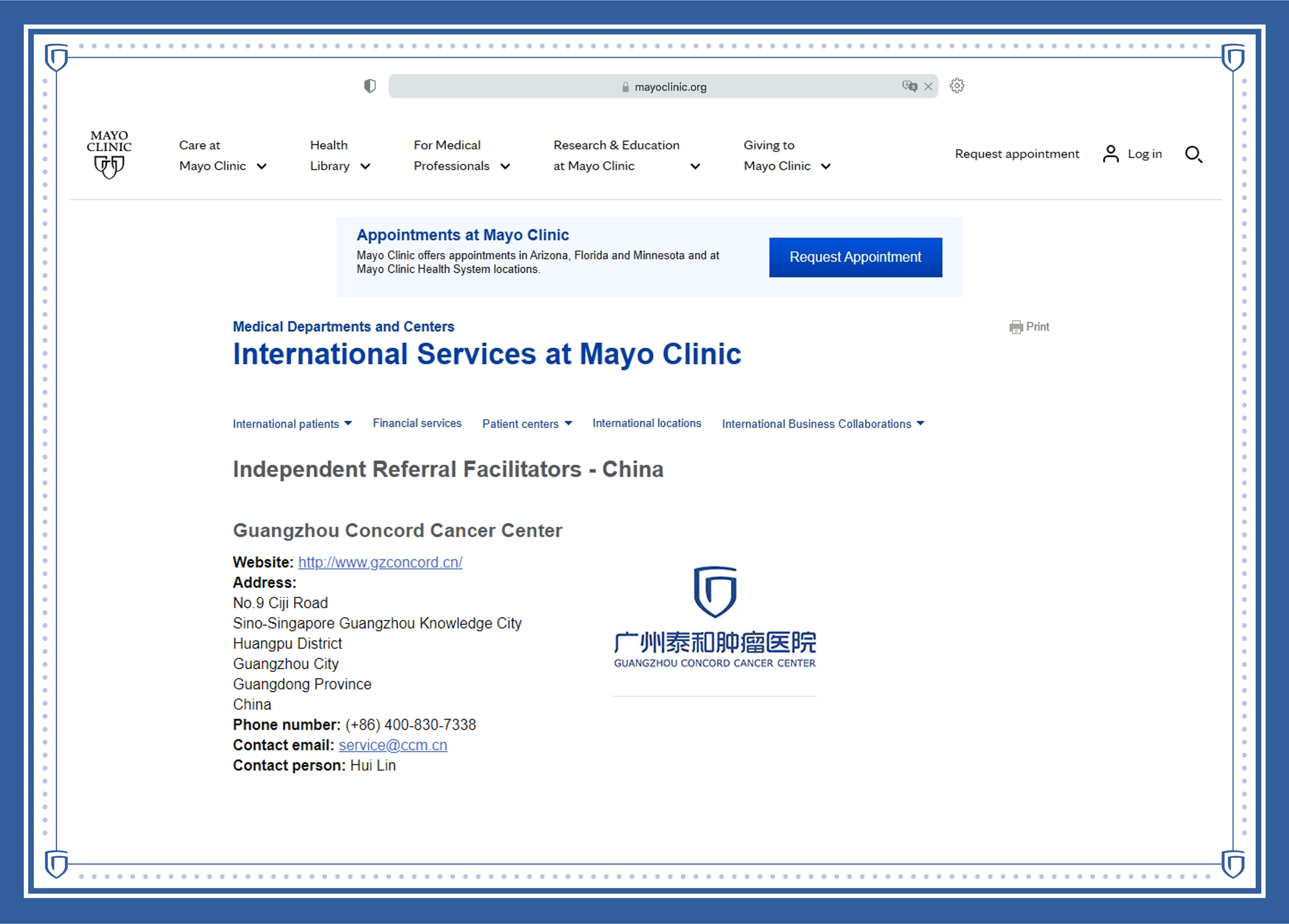Click Independent Referral Facilitators - China heading
1289x924 pixels.
[x=448, y=469]
